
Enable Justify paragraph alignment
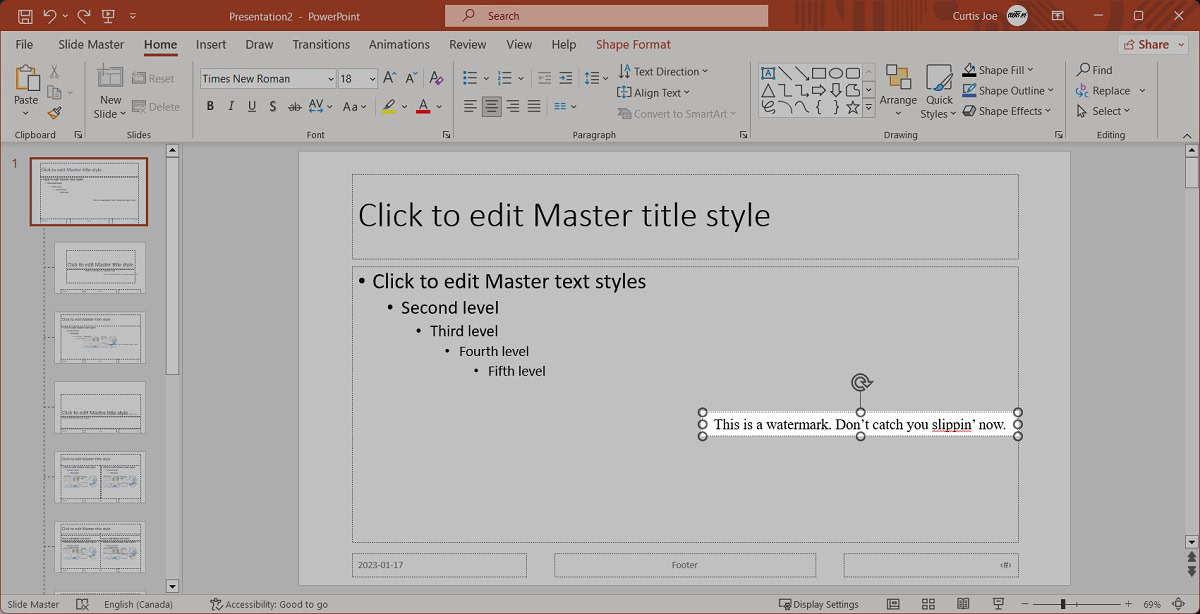tap(534, 106)
